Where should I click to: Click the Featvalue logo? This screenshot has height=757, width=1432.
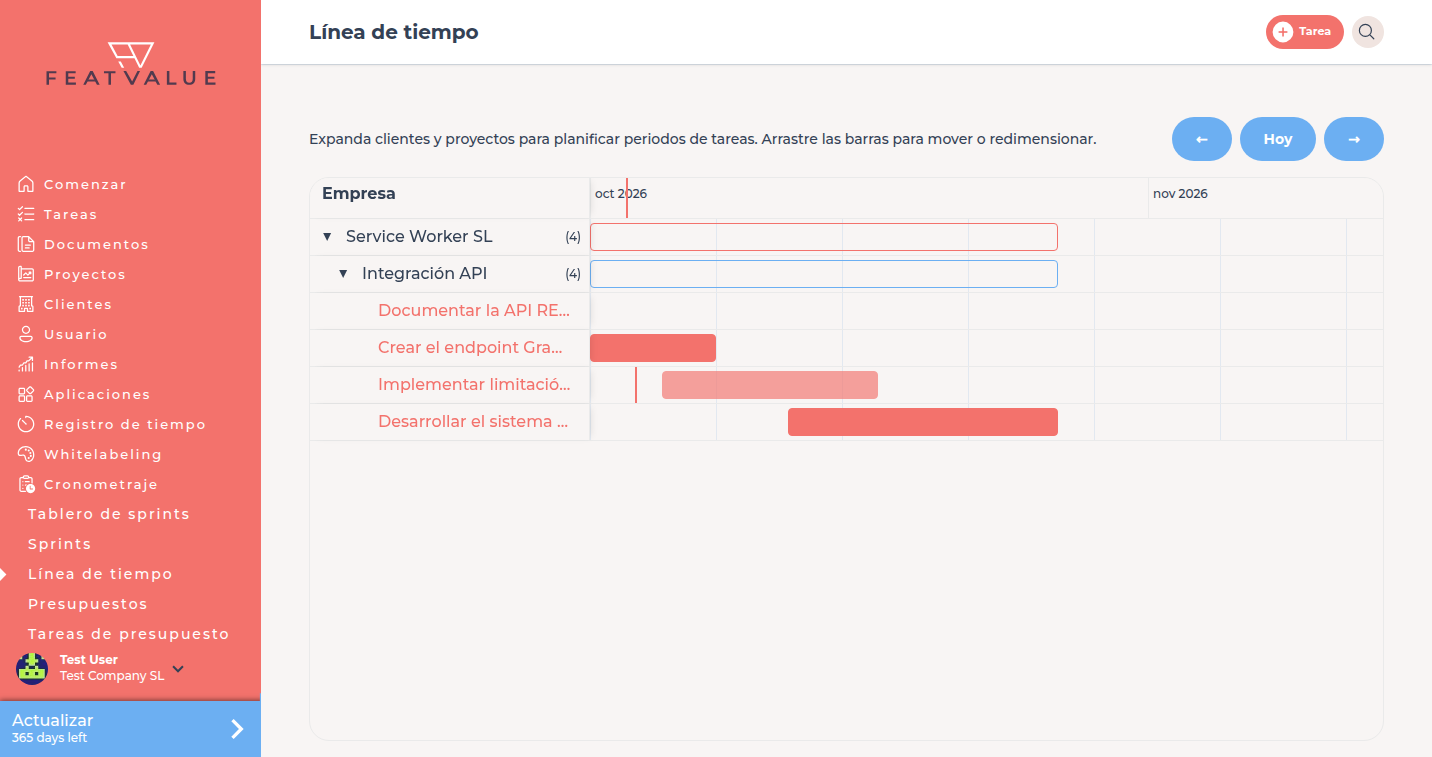[130, 64]
